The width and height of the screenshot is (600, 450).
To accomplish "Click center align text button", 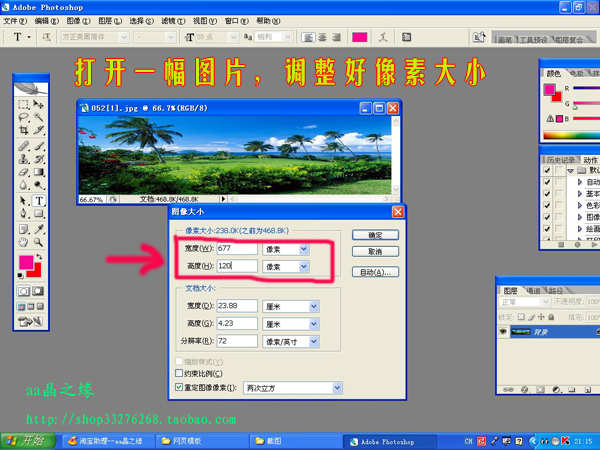I will [322, 37].
